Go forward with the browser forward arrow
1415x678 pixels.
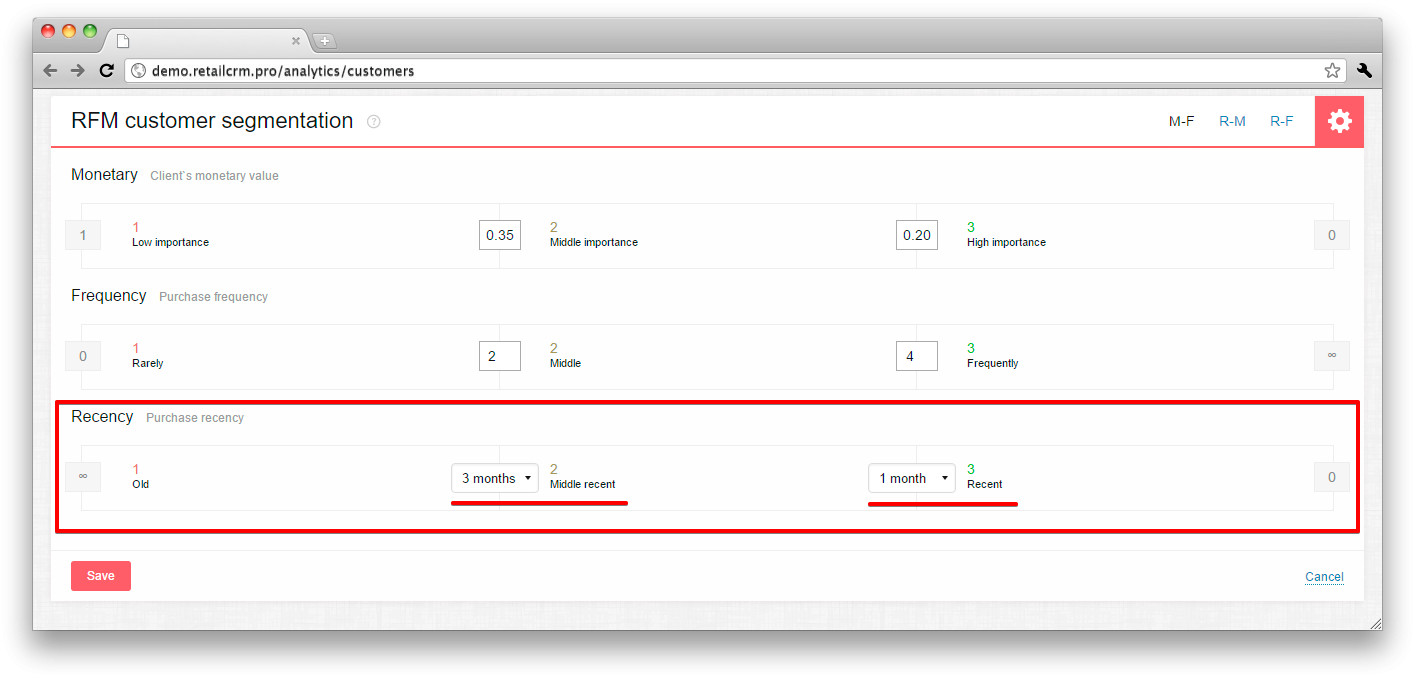[78, 70]
